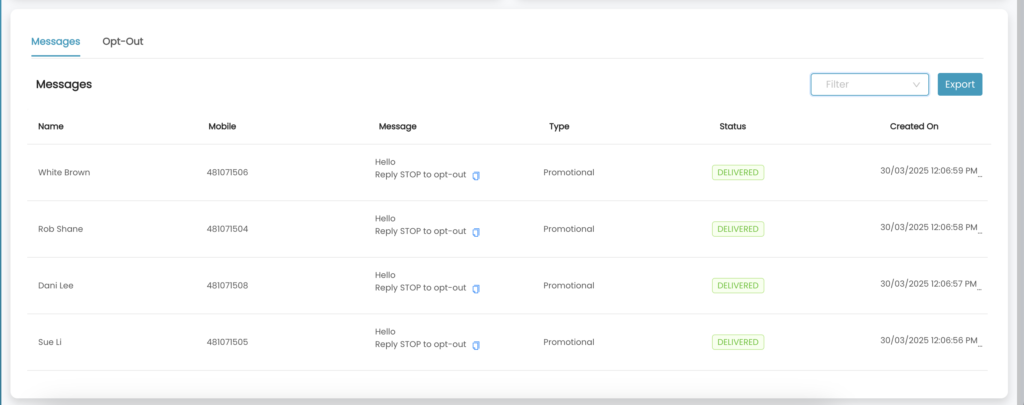Copy message text in Sue Li row

tap(476, 345)
